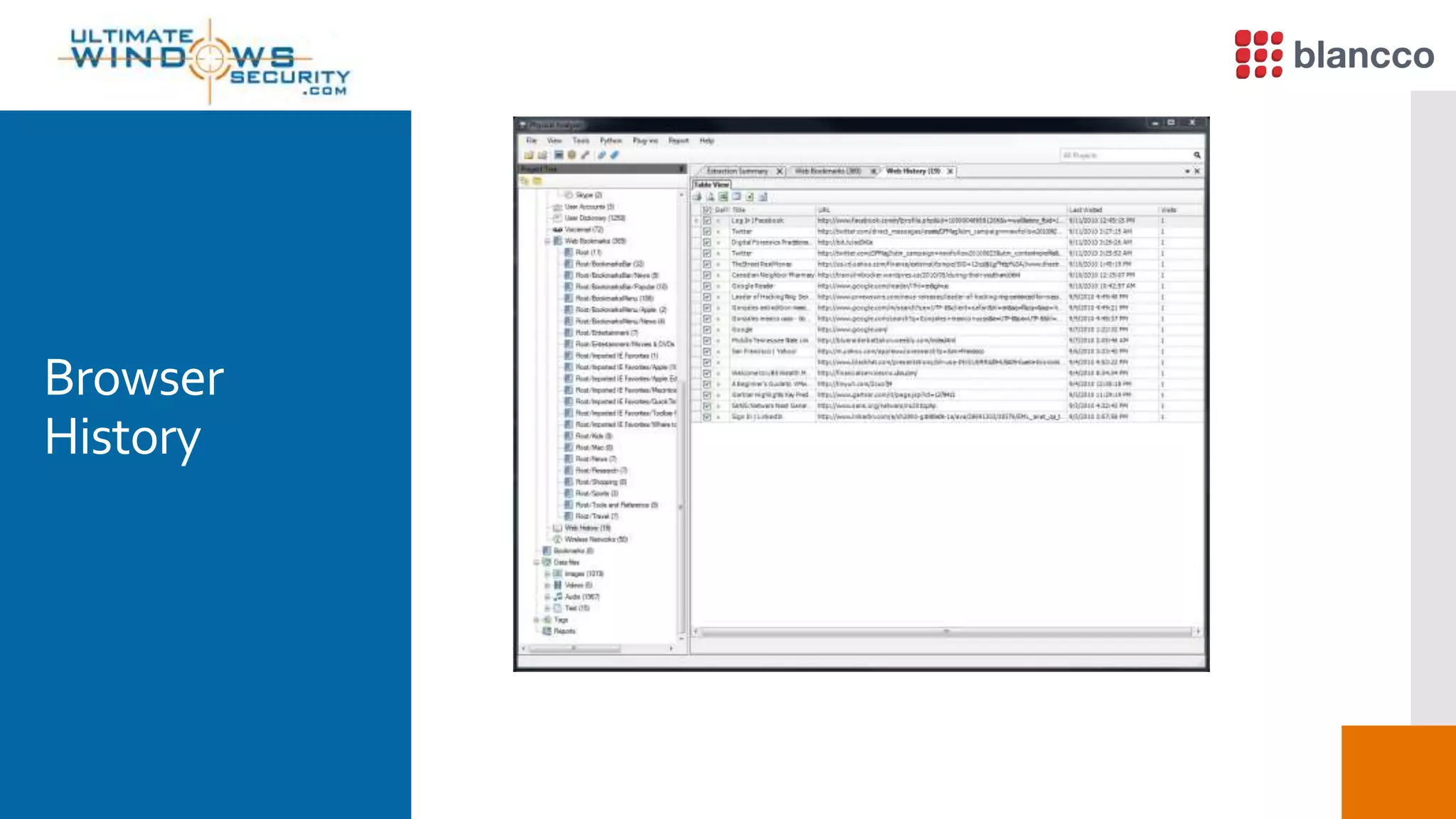This screenshot has width=1456, height=819.
Task: Open the Python menu
Action: pyautogui.click(x=610, y=141)
